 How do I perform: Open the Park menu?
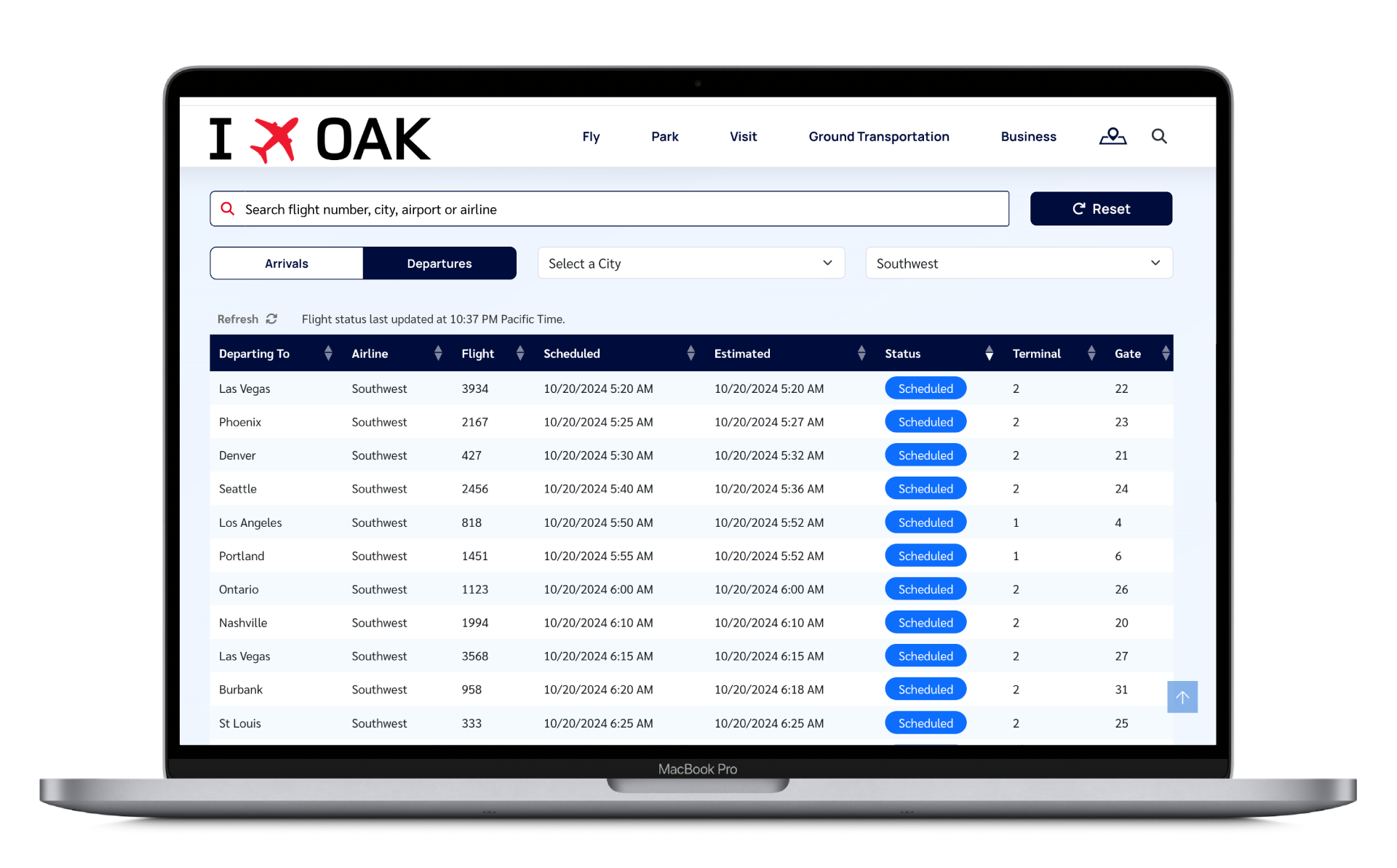click(x=665, y=137)
